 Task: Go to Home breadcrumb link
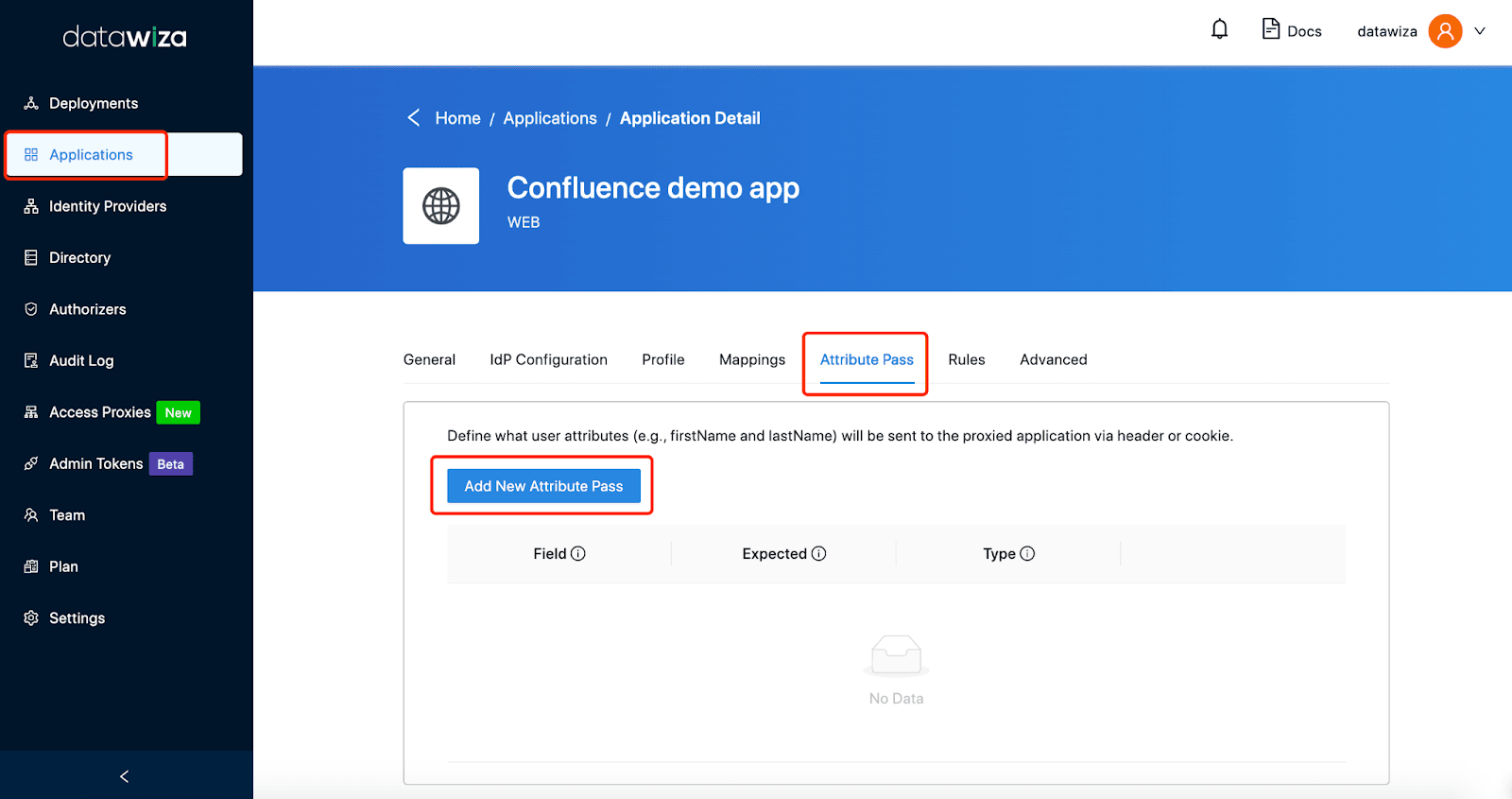tap(458, 118)
